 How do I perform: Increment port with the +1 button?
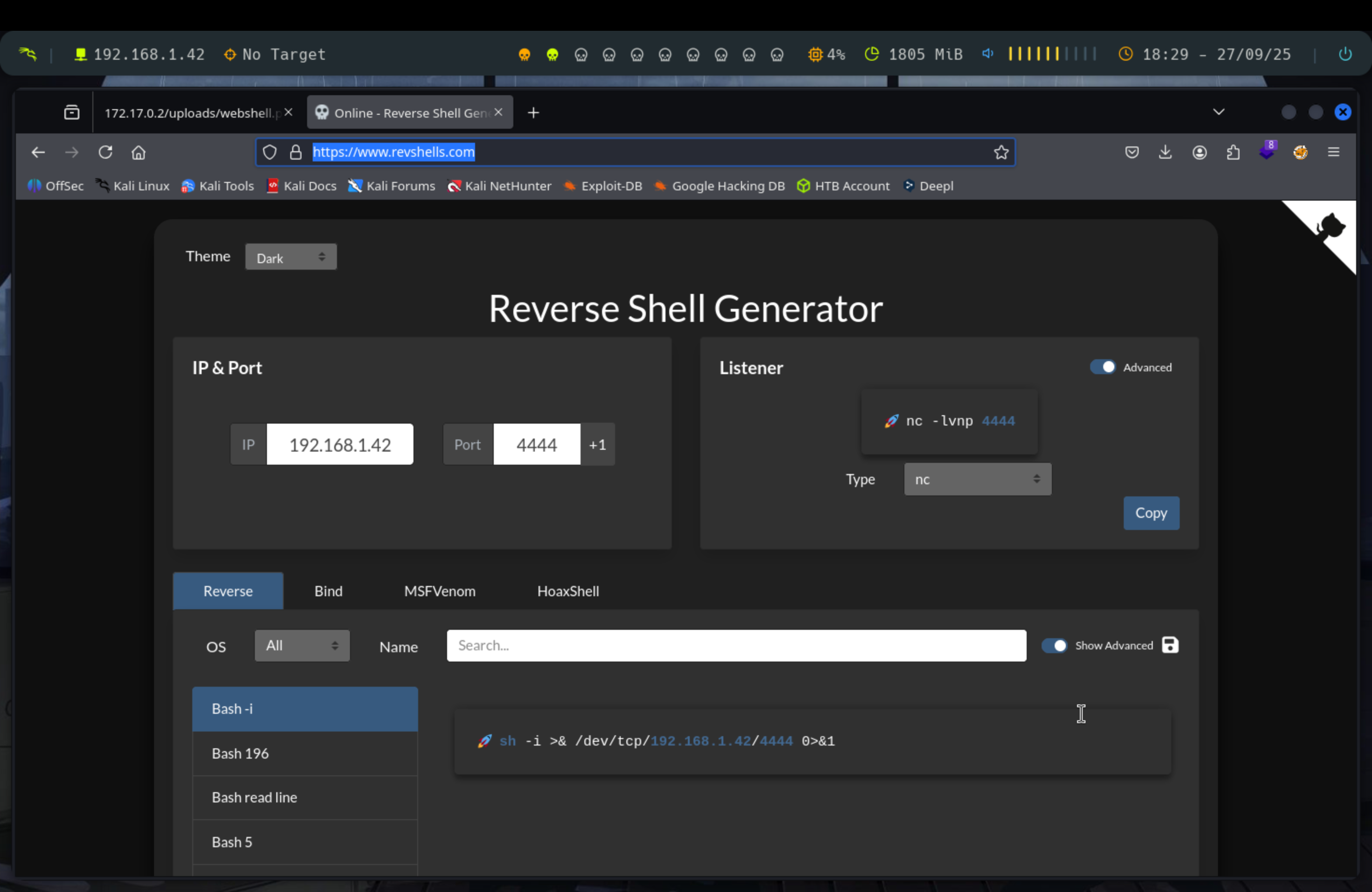pyautogui.click(x=597, y=444)
